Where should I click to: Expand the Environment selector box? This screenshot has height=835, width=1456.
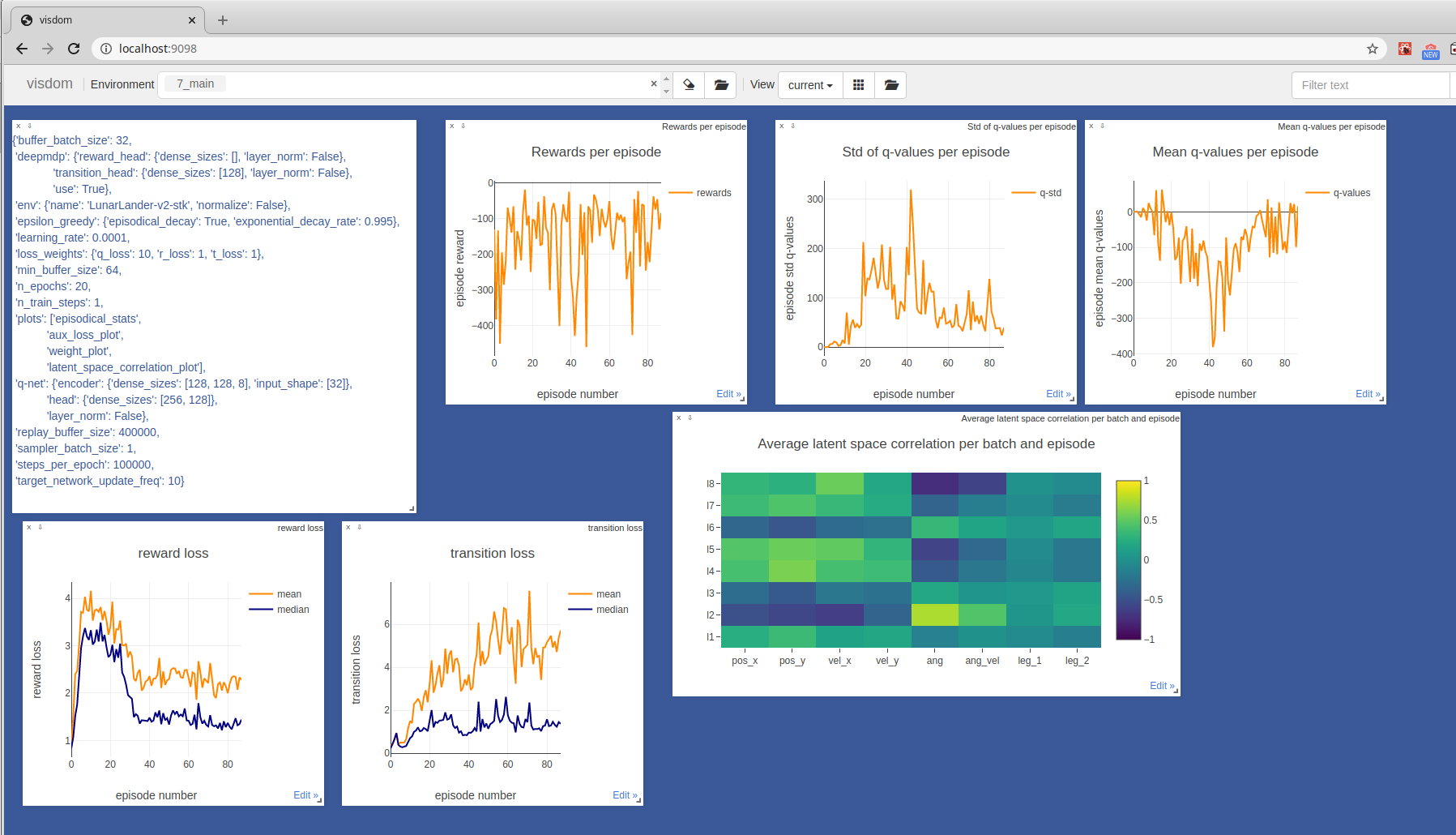(405, 84)
